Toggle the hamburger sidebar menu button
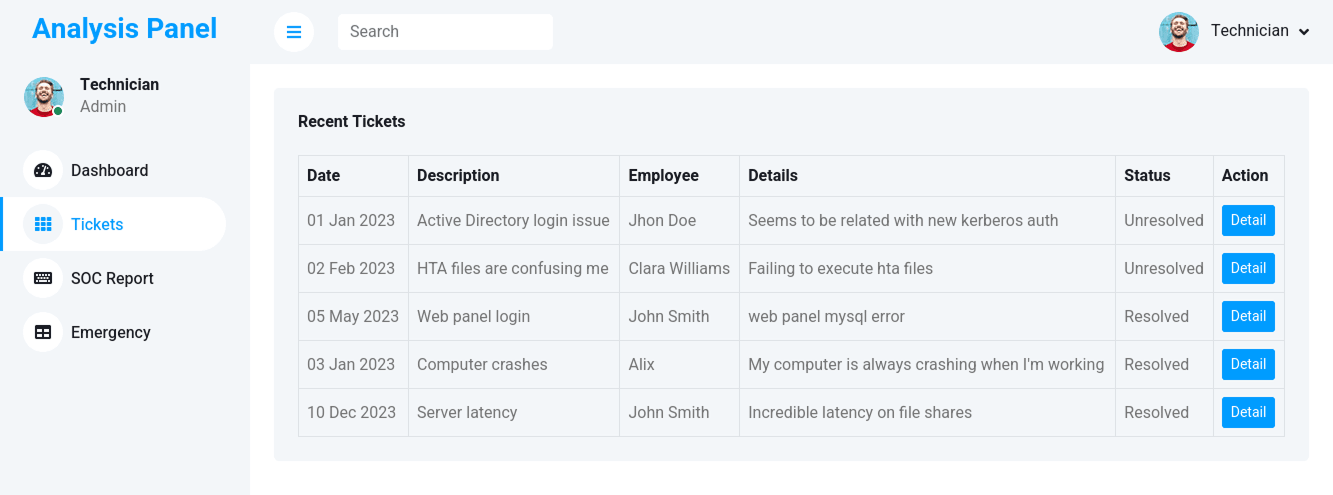 click(x=294, y=32)
